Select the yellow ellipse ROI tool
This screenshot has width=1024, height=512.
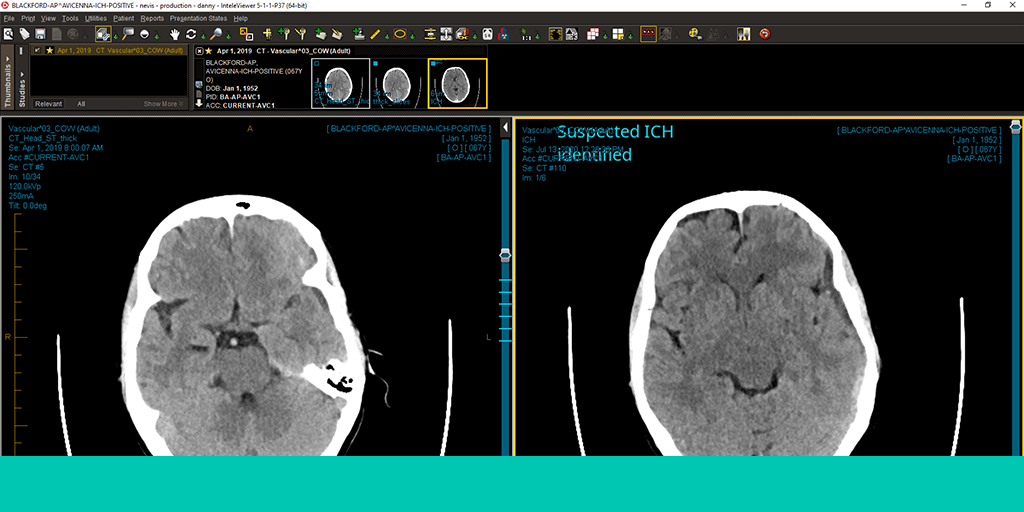tap(400, 34)
